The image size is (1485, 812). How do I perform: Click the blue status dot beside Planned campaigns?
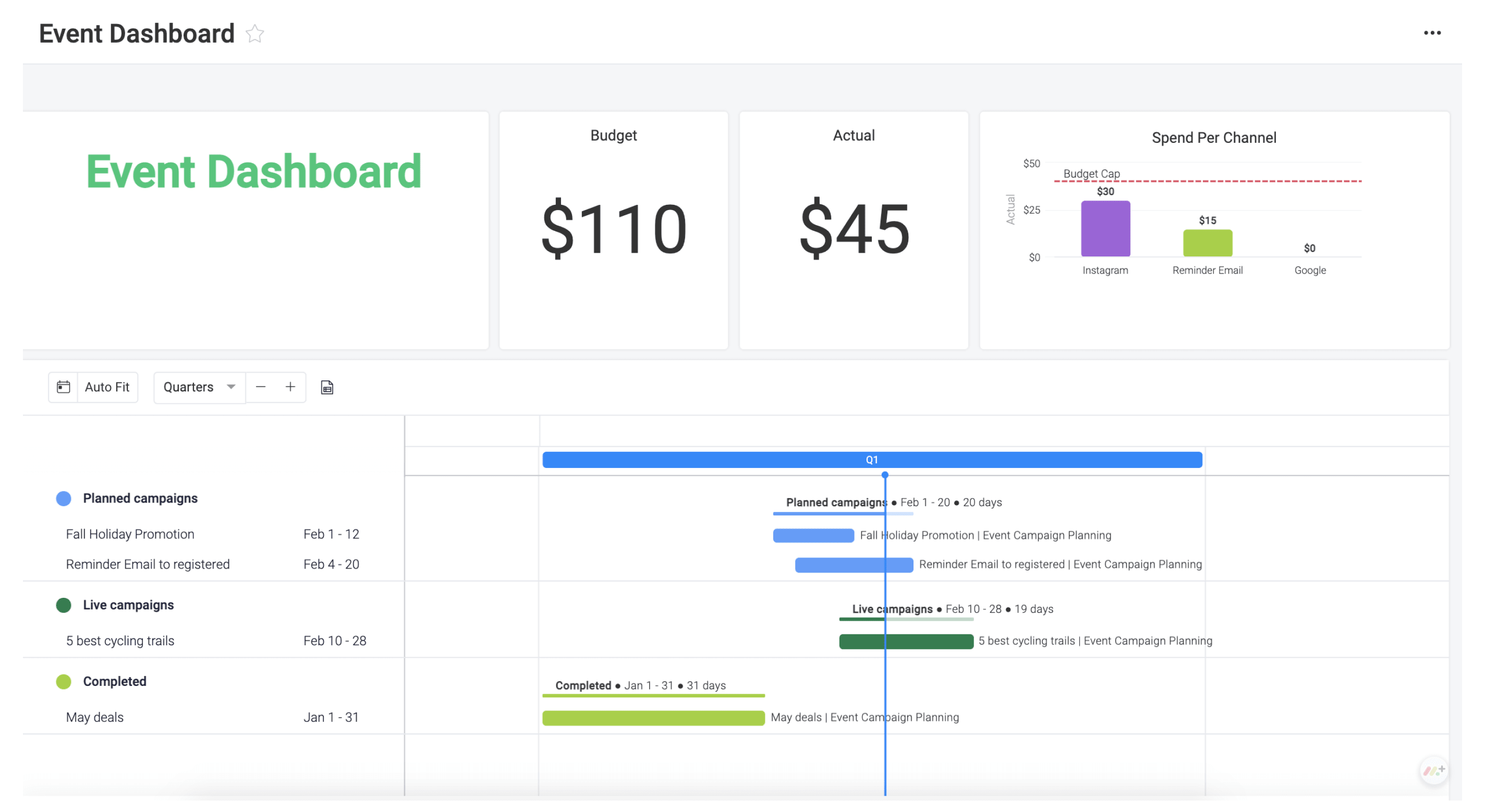click(63, 498)
